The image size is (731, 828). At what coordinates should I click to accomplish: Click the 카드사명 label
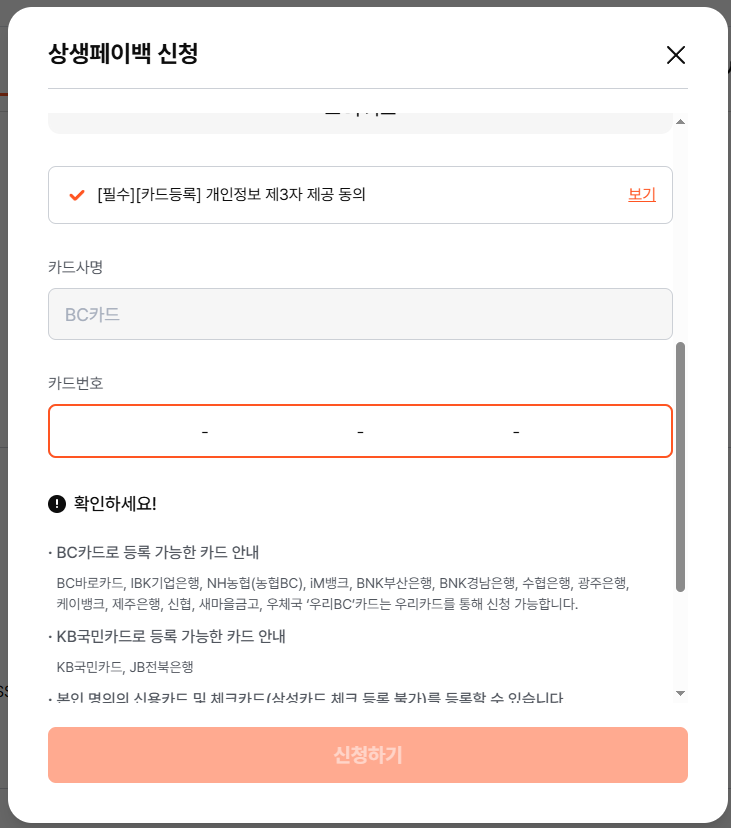point(76,267)
